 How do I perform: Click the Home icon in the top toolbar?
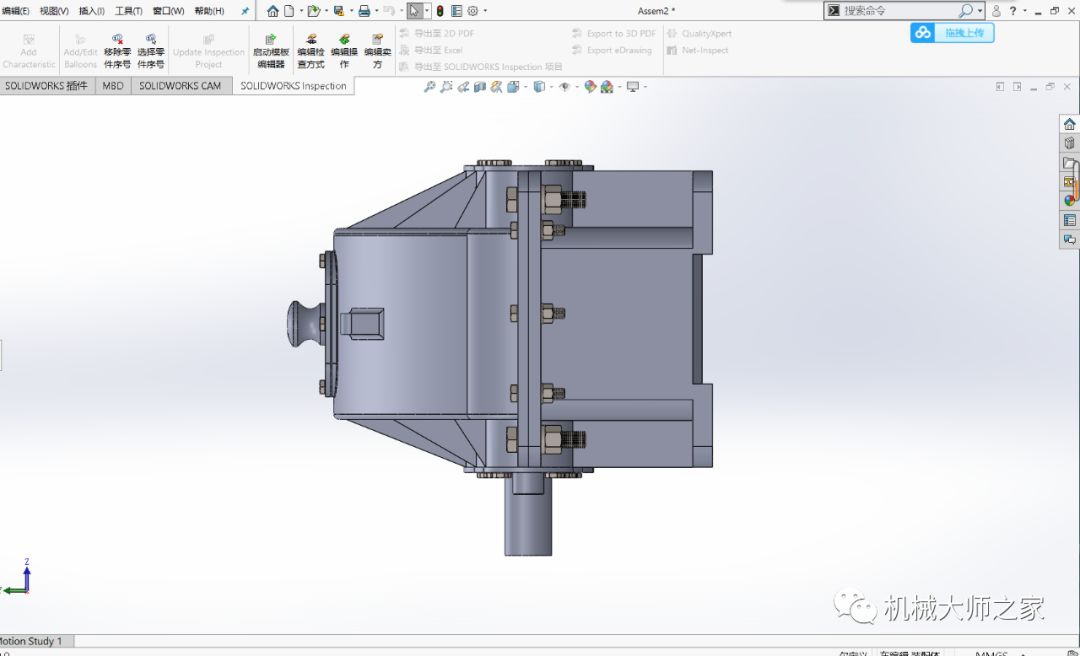coord(272,11)
